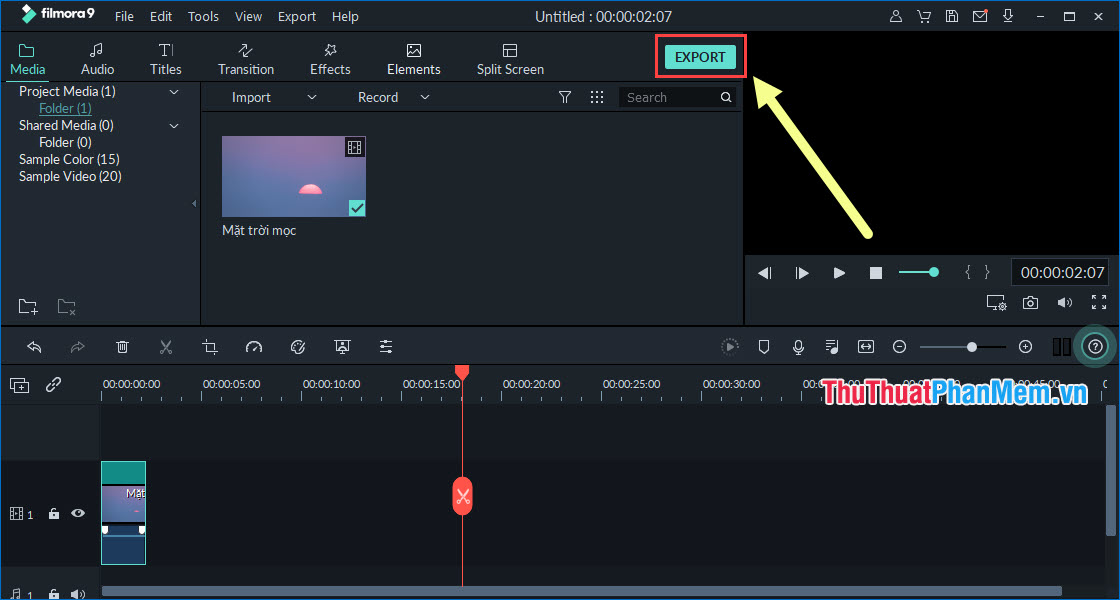
Task: Adjust the timeline zoom slider
Action: click(973, 346)
